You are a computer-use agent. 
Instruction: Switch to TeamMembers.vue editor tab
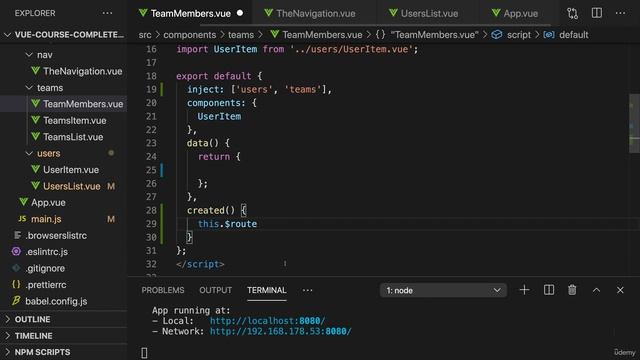190,13
